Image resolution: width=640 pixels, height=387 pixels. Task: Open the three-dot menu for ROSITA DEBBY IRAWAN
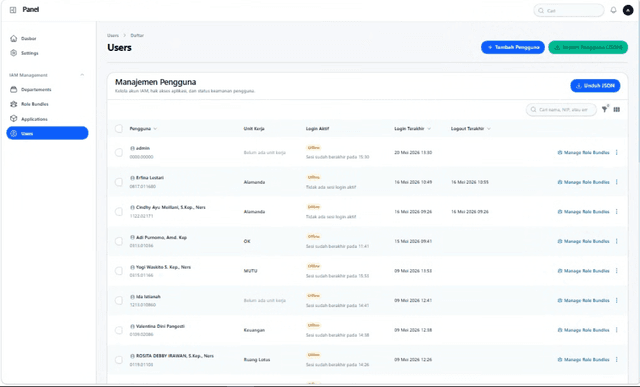pos(616,360)
